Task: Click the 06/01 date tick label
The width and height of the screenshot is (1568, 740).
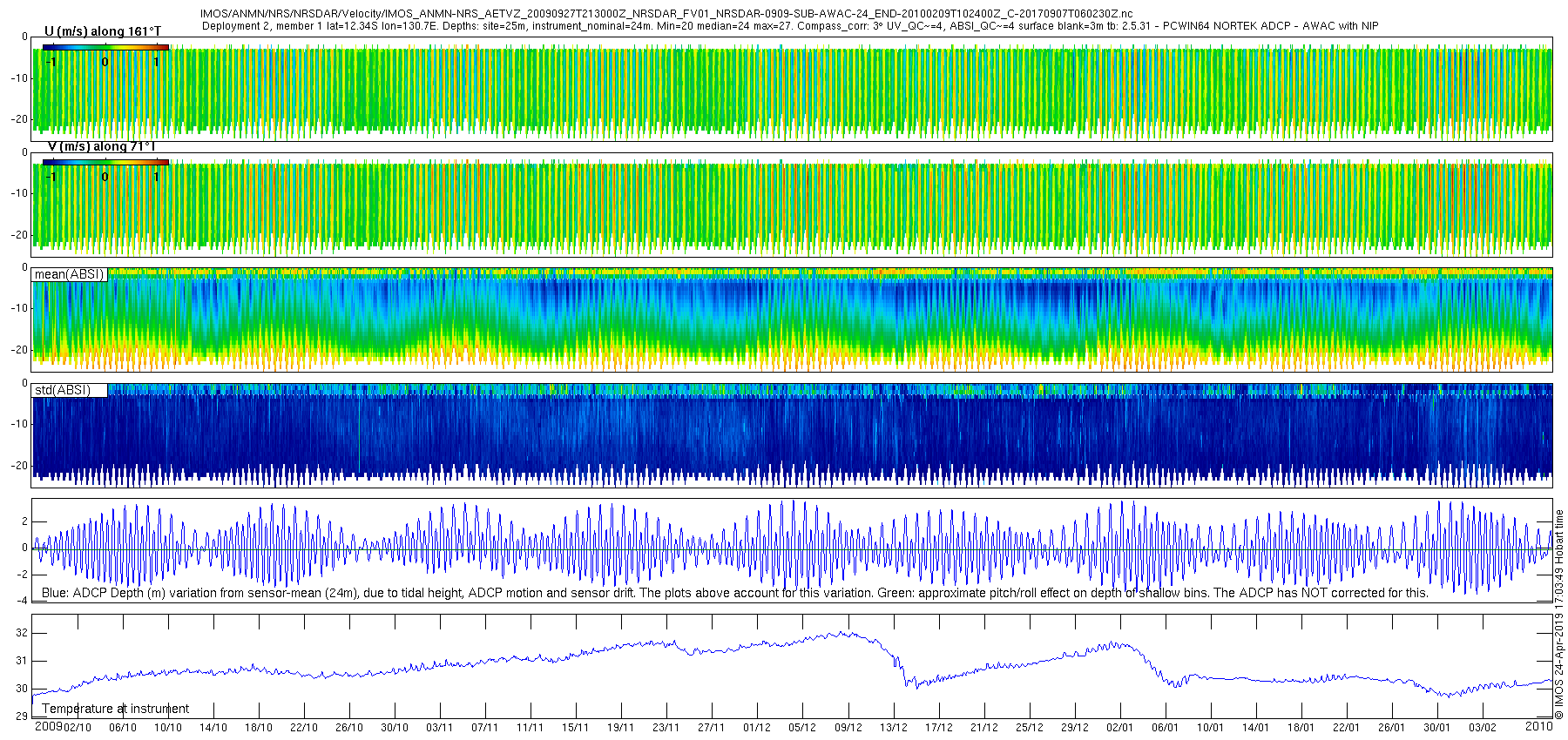Action: coord(1166,728)
